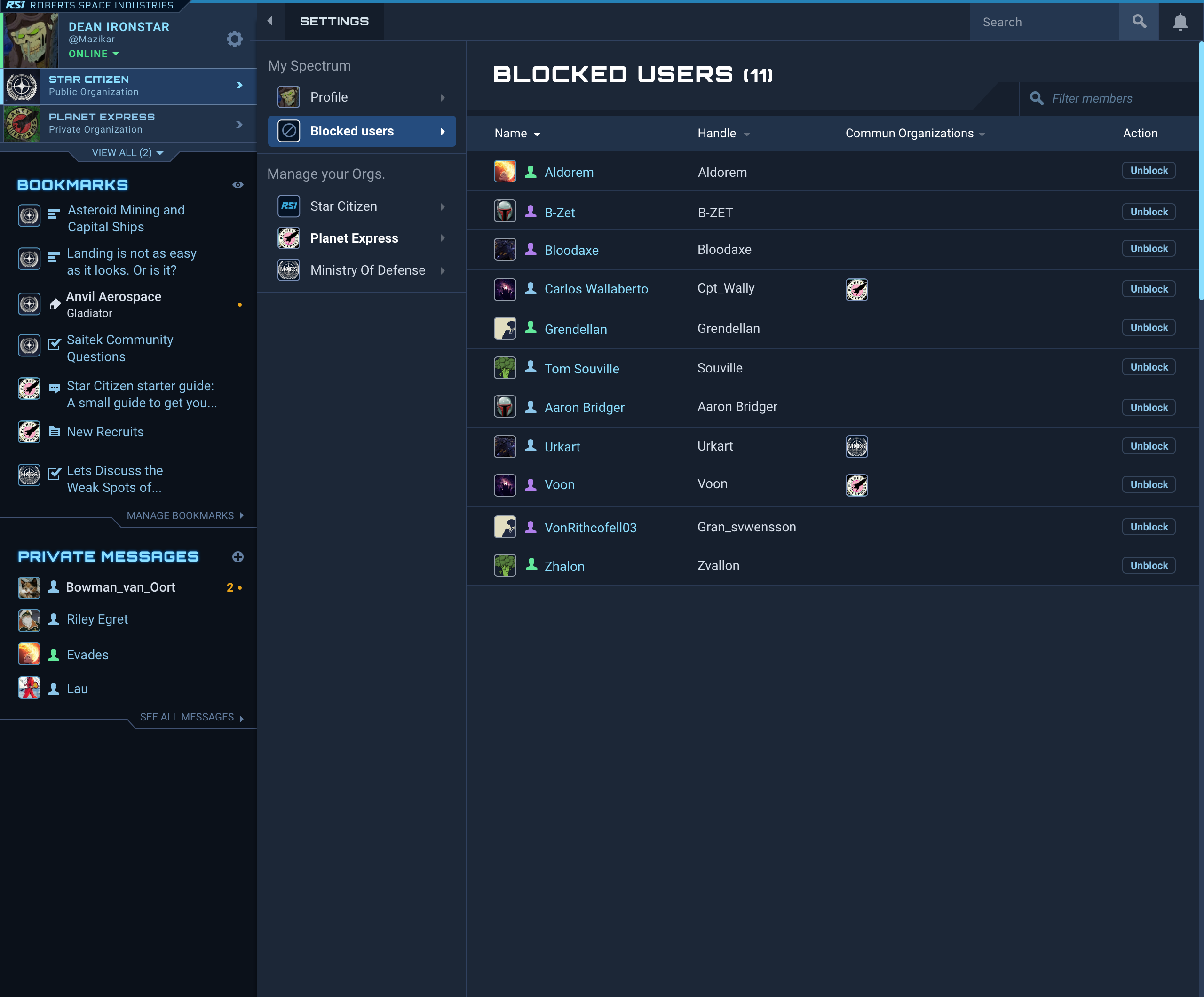
Task: Open notifications with the bell icon
Action: tap(1180, 21)
